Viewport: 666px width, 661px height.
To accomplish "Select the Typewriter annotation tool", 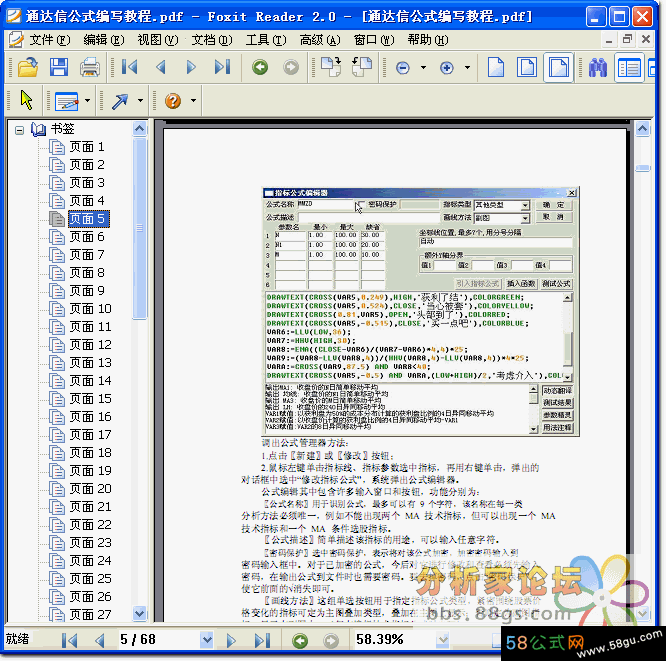I will (x=67, y=101).
